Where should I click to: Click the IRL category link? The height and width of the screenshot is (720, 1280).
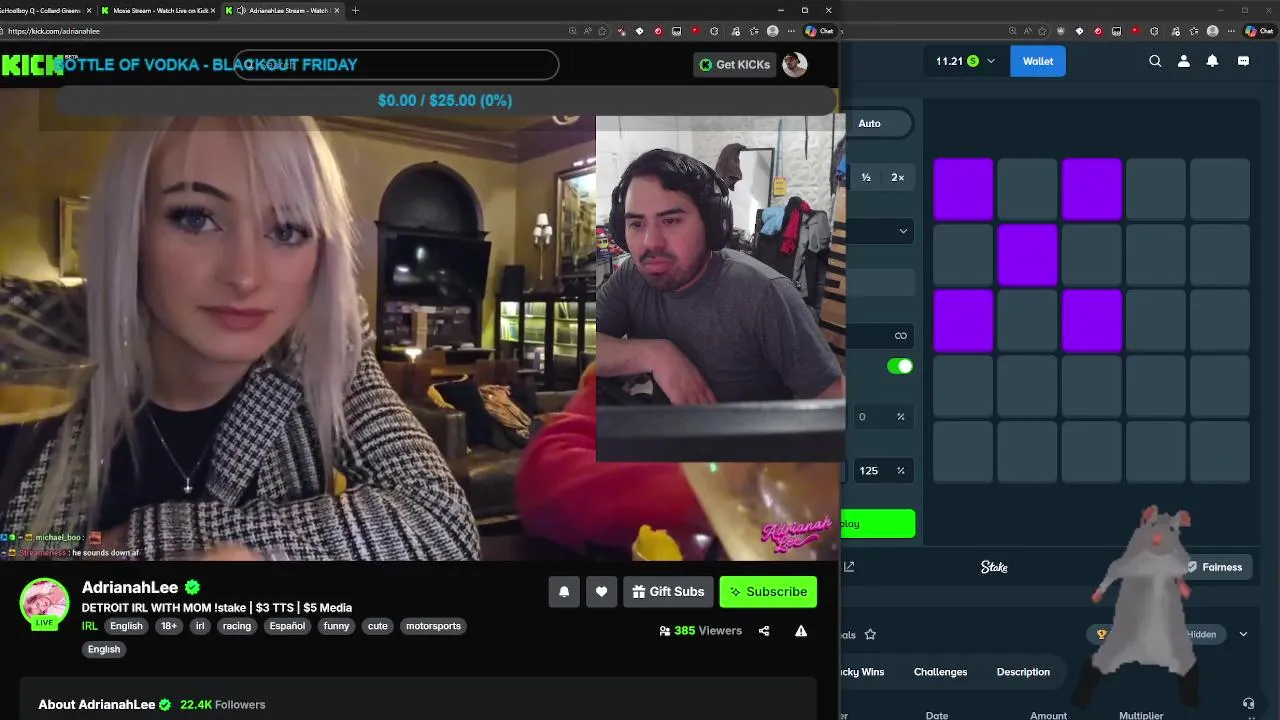(x=90, y=626)
